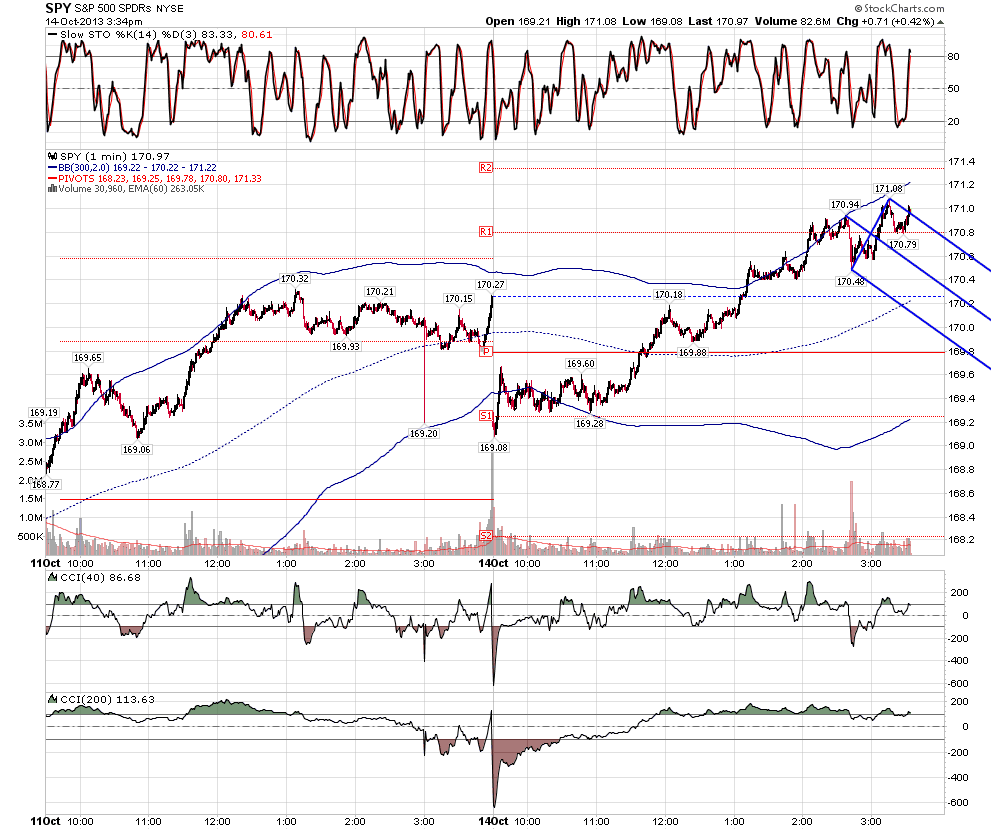Click the 169.28 price label on chart

coord(589,423)
